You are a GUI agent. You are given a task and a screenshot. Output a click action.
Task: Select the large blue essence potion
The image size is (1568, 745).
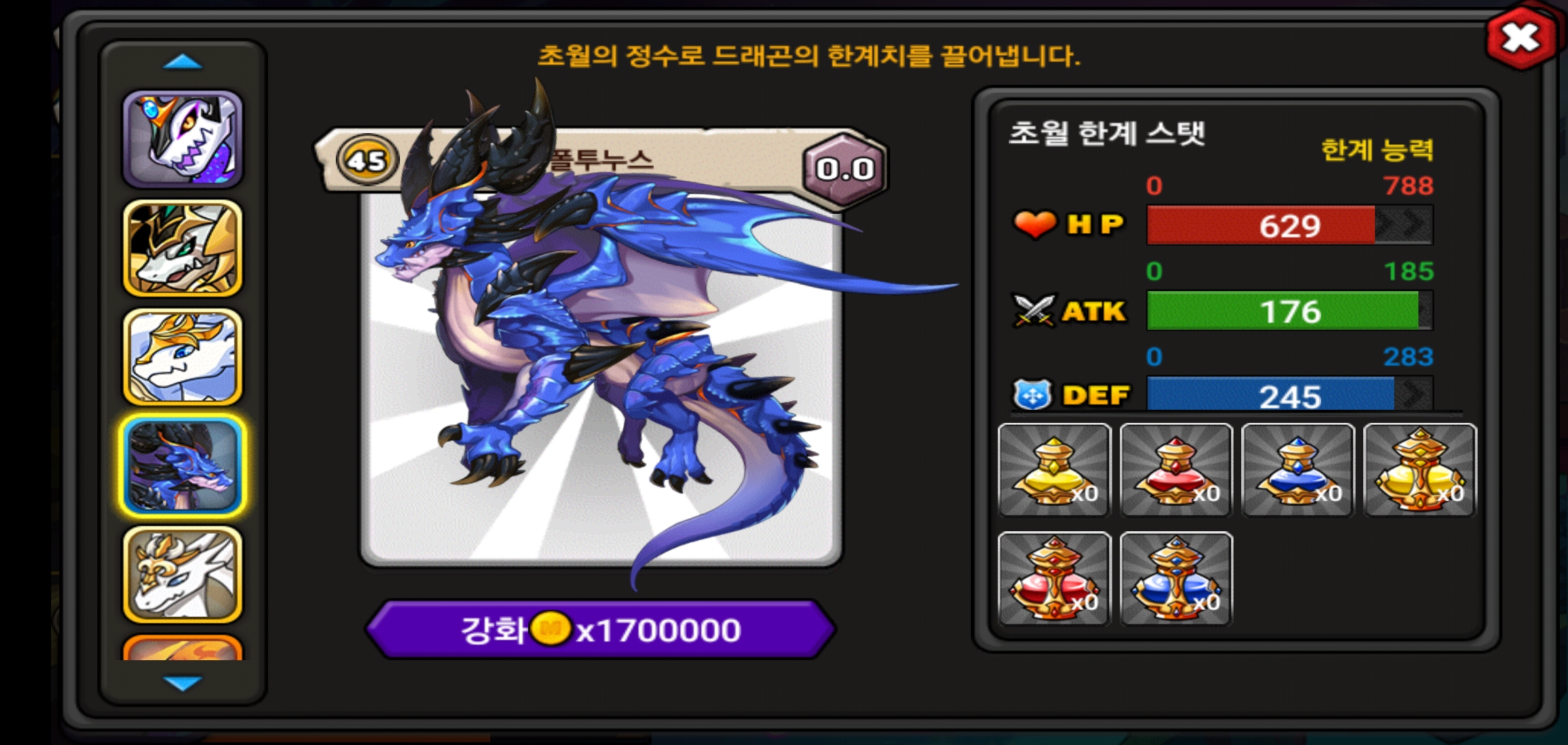point(1176,579)
